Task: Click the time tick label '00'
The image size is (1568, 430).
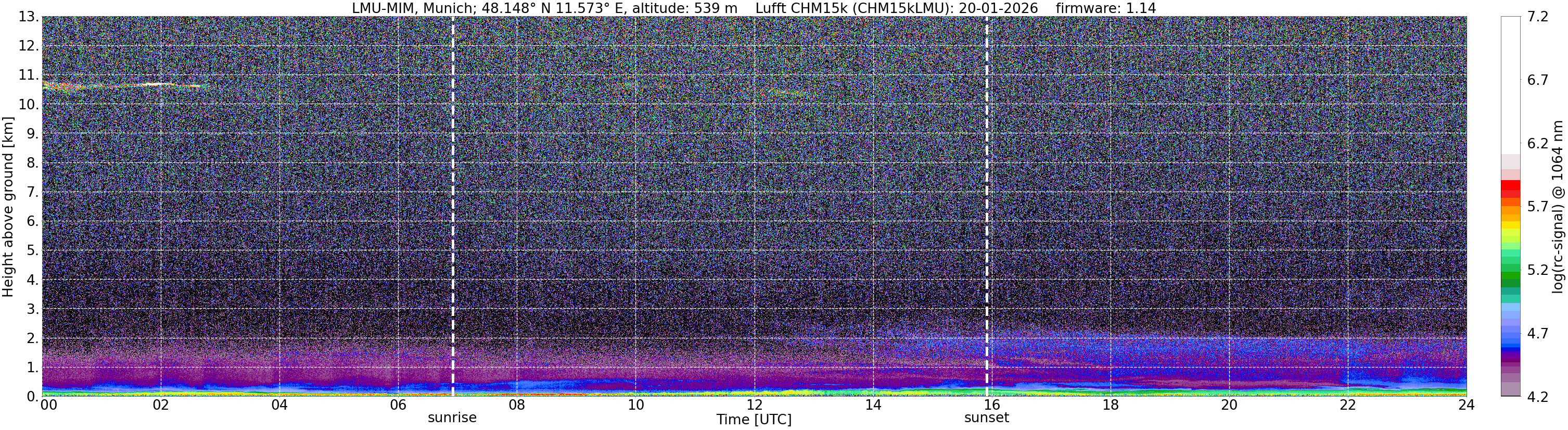Action: pyautogui.click(x=49, y=405)
